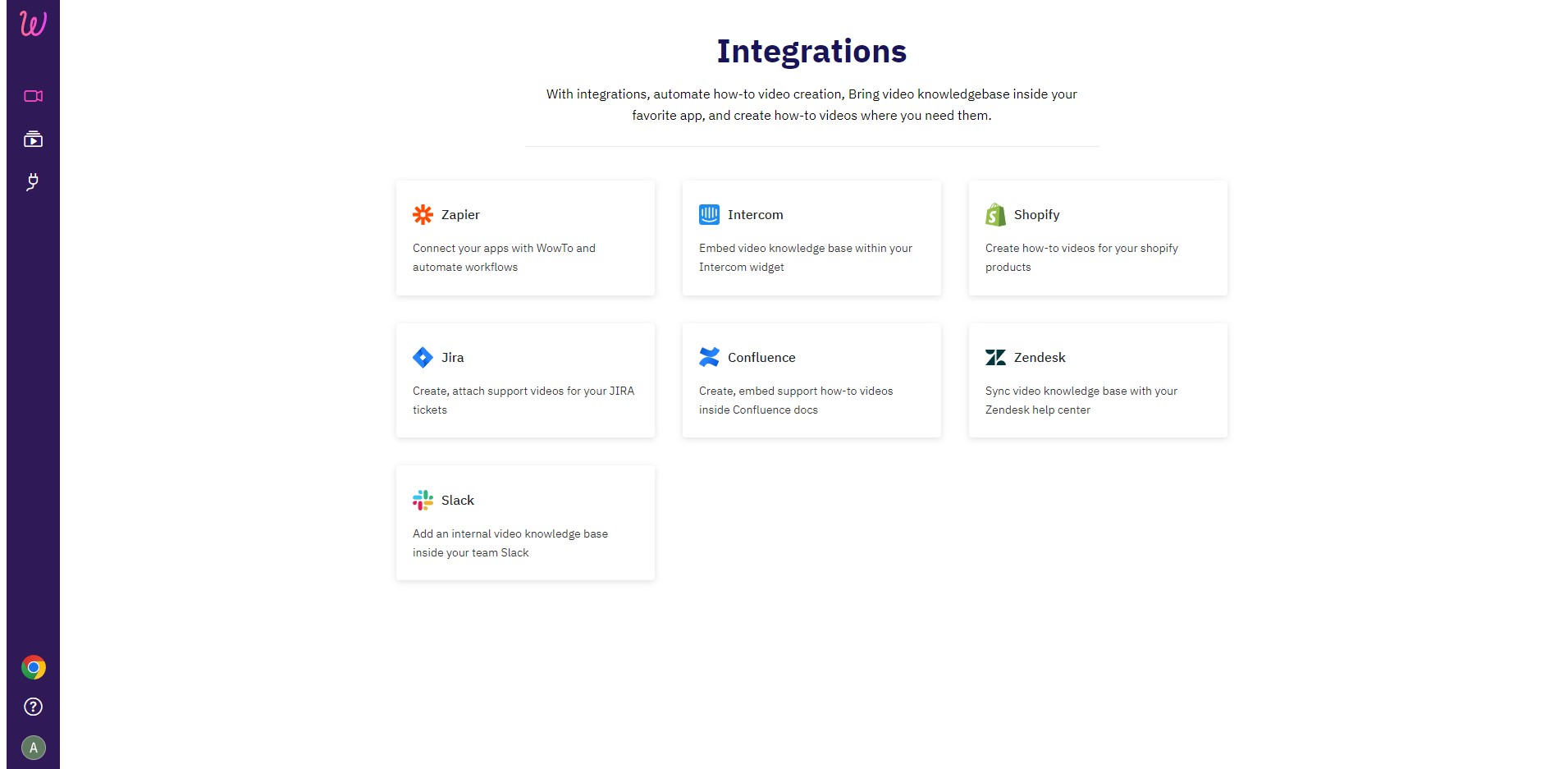The image size is (1568, 769).
Task: Select the Confluence integration card description
Action: point(796,401)
